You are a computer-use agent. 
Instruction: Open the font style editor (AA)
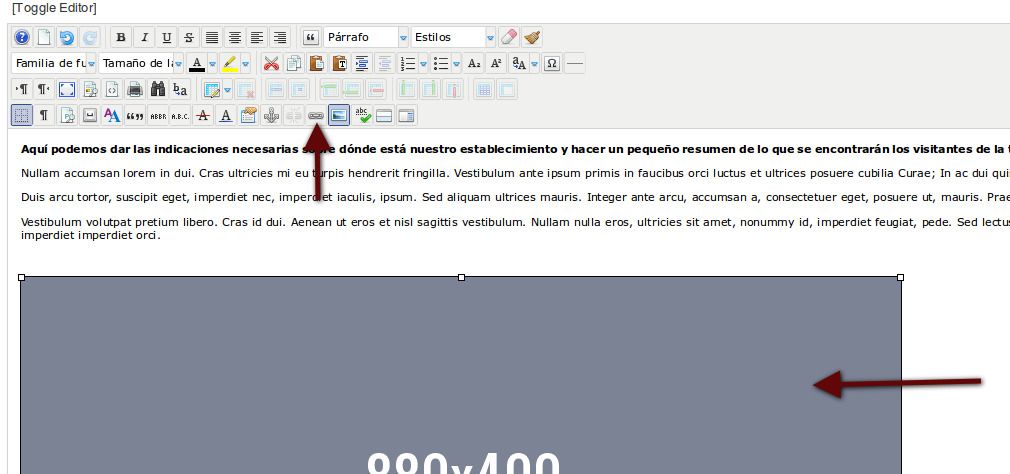click(112, 115)
